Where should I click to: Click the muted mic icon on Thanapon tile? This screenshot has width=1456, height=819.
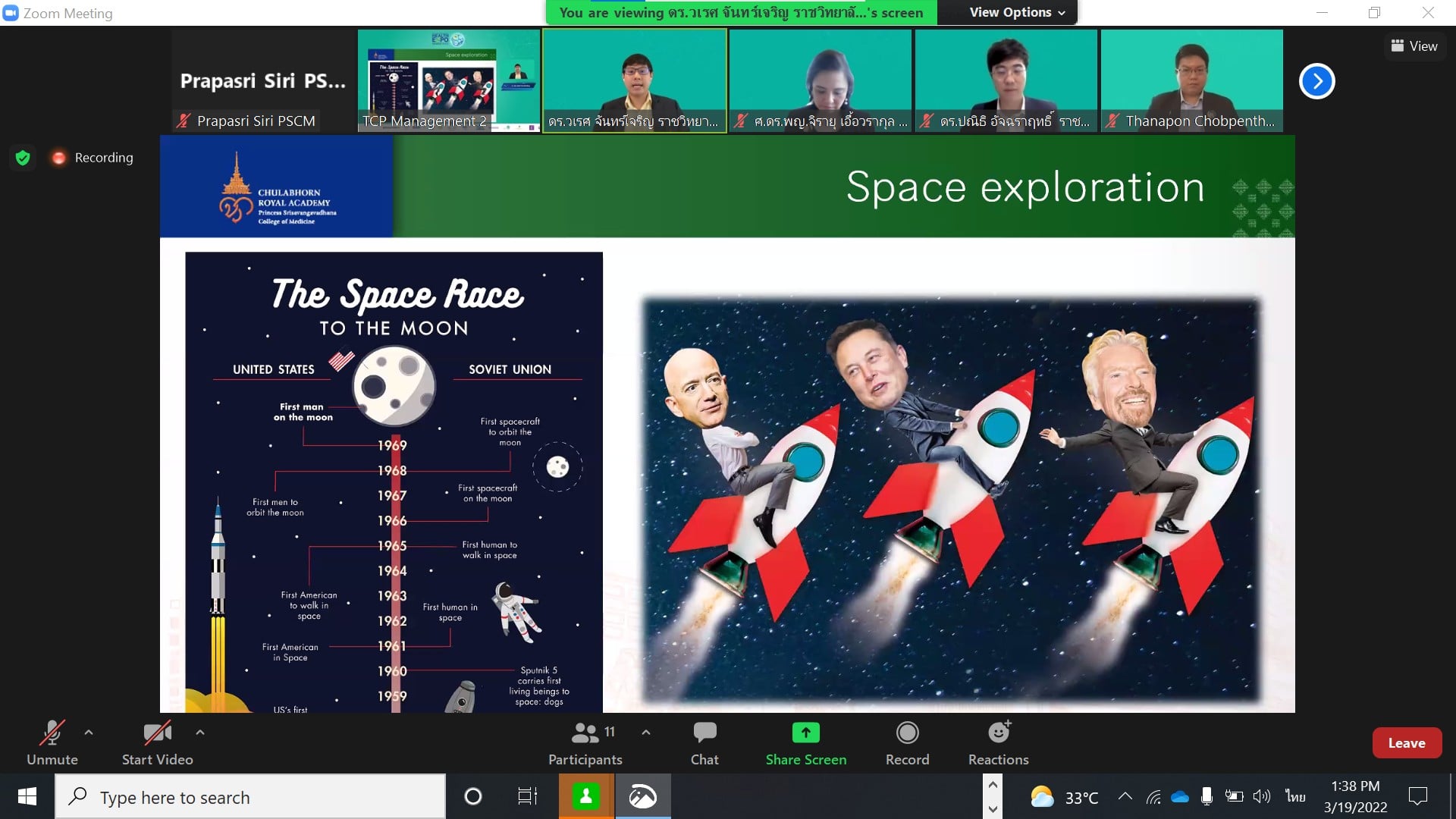tap(1112, 121)
